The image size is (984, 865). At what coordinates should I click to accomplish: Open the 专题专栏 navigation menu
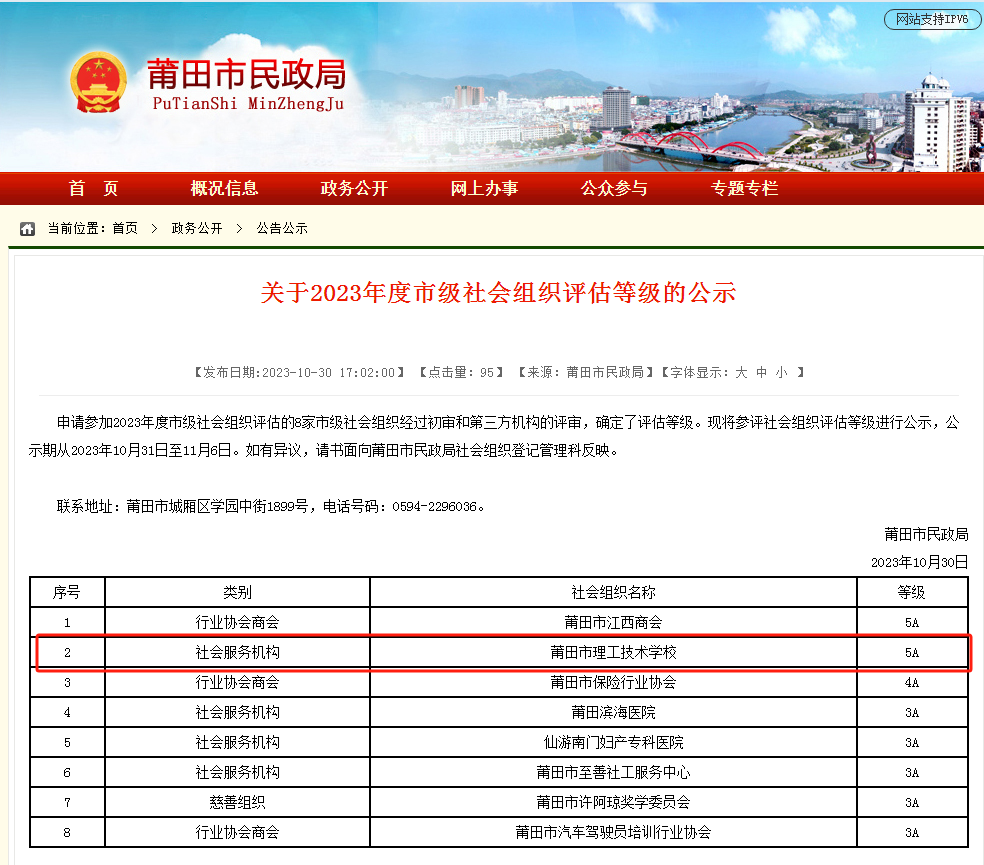(744, 188)
